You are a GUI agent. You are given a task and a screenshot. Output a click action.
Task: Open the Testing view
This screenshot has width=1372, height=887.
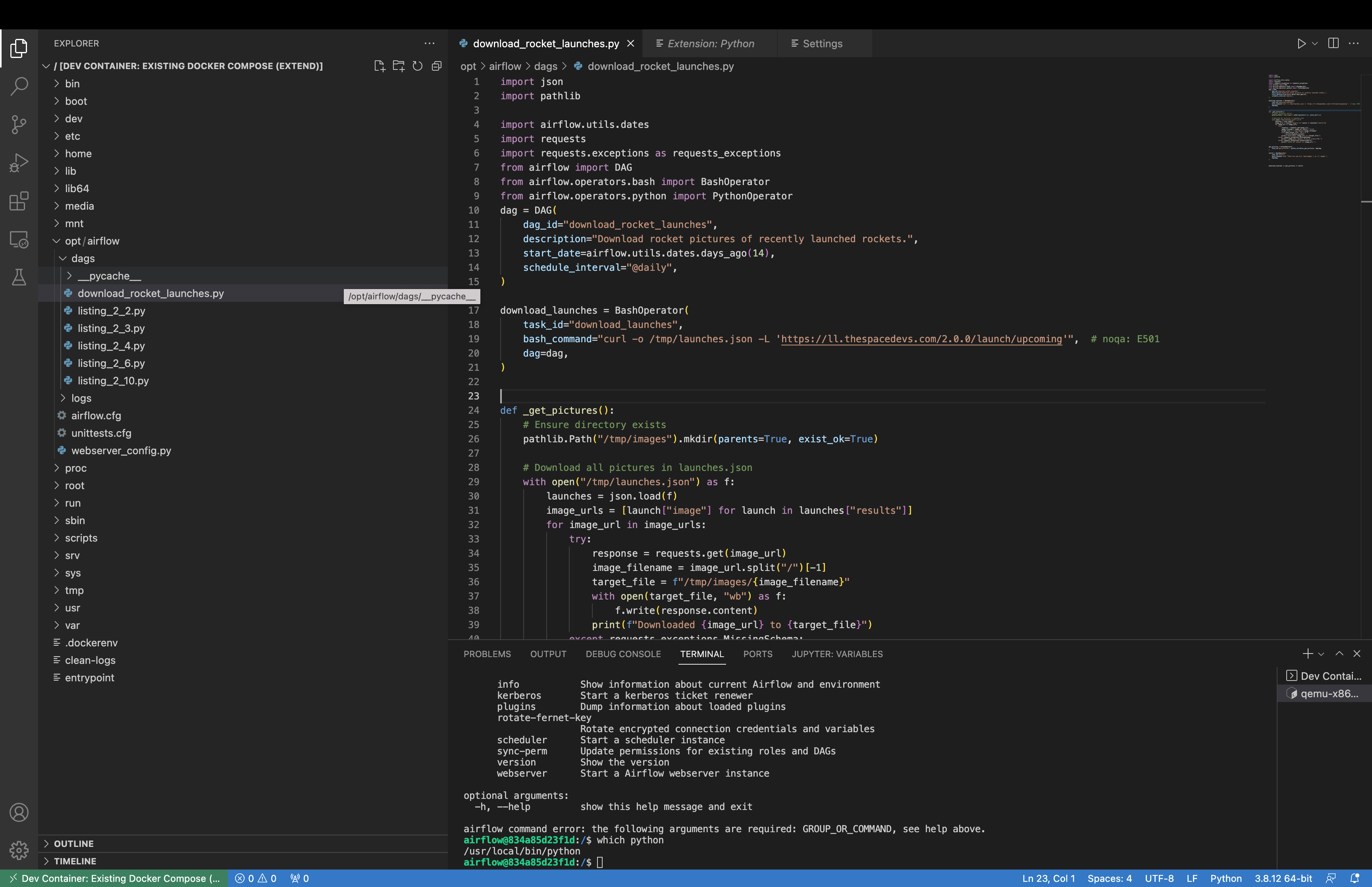pos(19,278)
